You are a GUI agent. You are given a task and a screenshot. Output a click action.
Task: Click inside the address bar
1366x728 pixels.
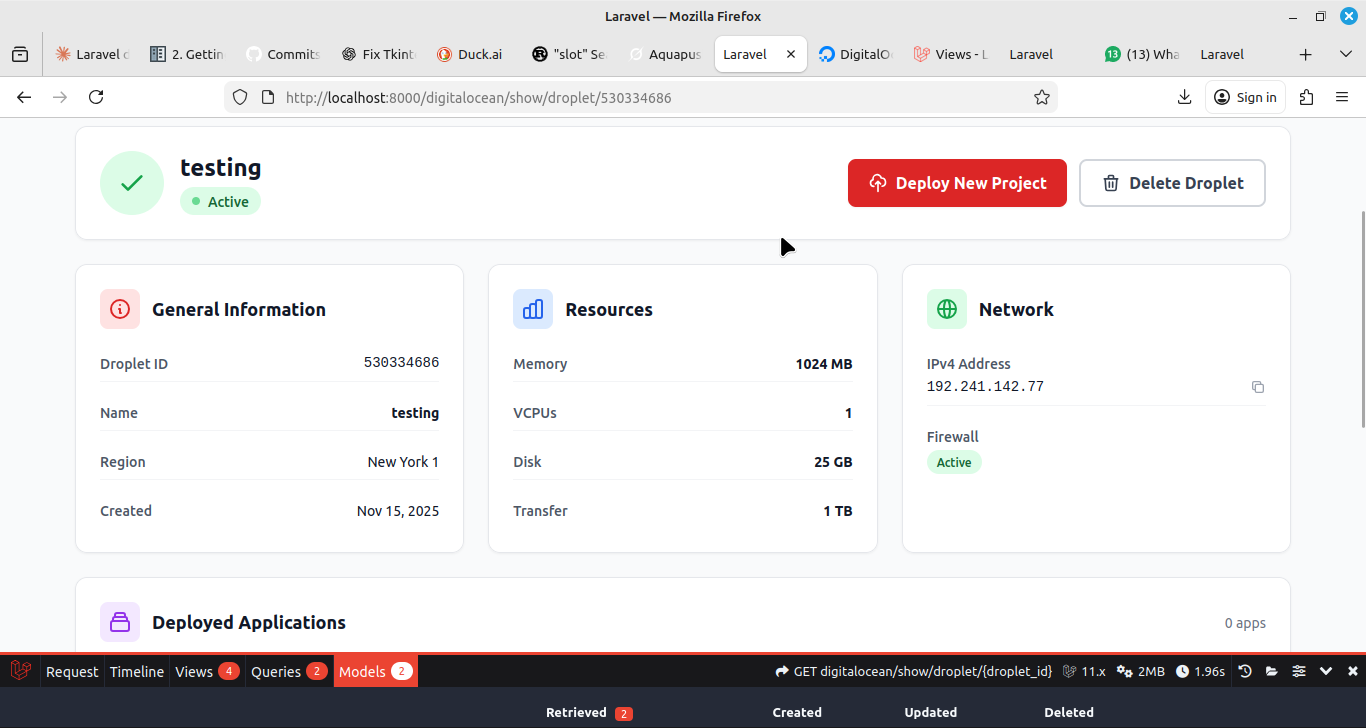[600, 97]
